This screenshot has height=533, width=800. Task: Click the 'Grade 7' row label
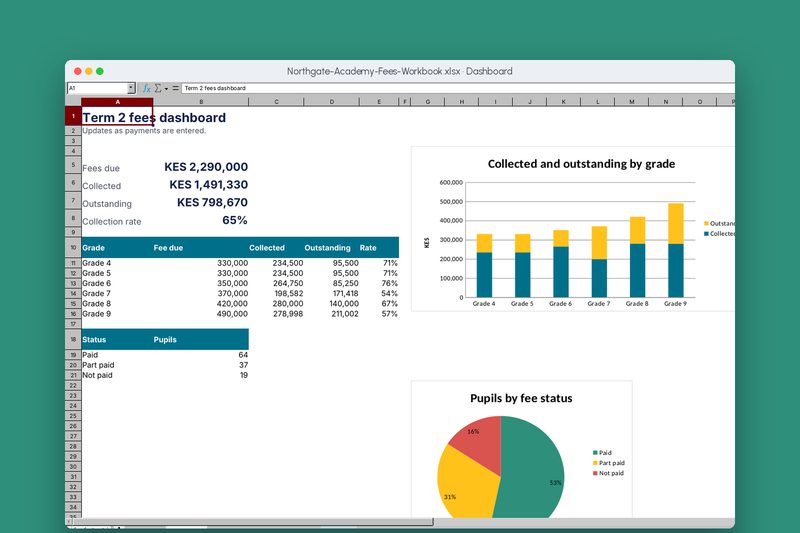coord(96,294)
